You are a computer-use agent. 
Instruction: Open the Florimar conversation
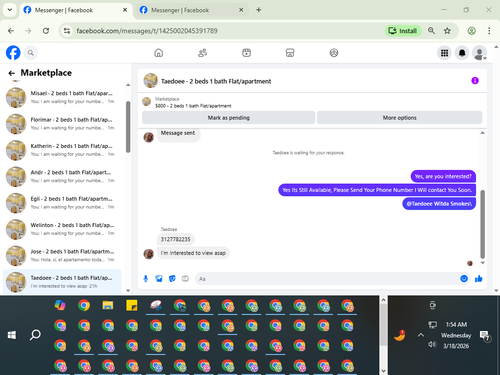[62, 124]
